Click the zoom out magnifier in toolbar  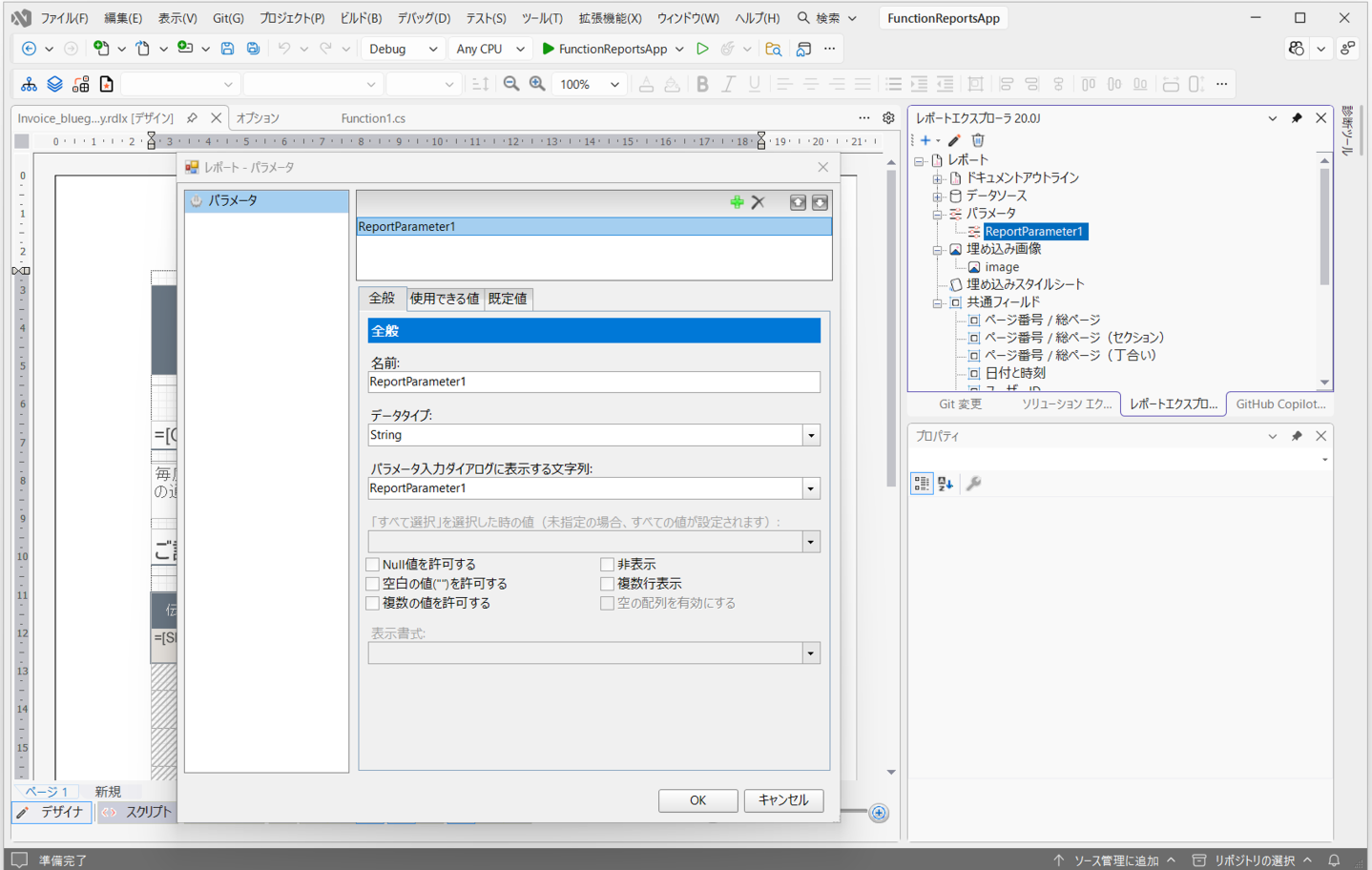(511, 84)
